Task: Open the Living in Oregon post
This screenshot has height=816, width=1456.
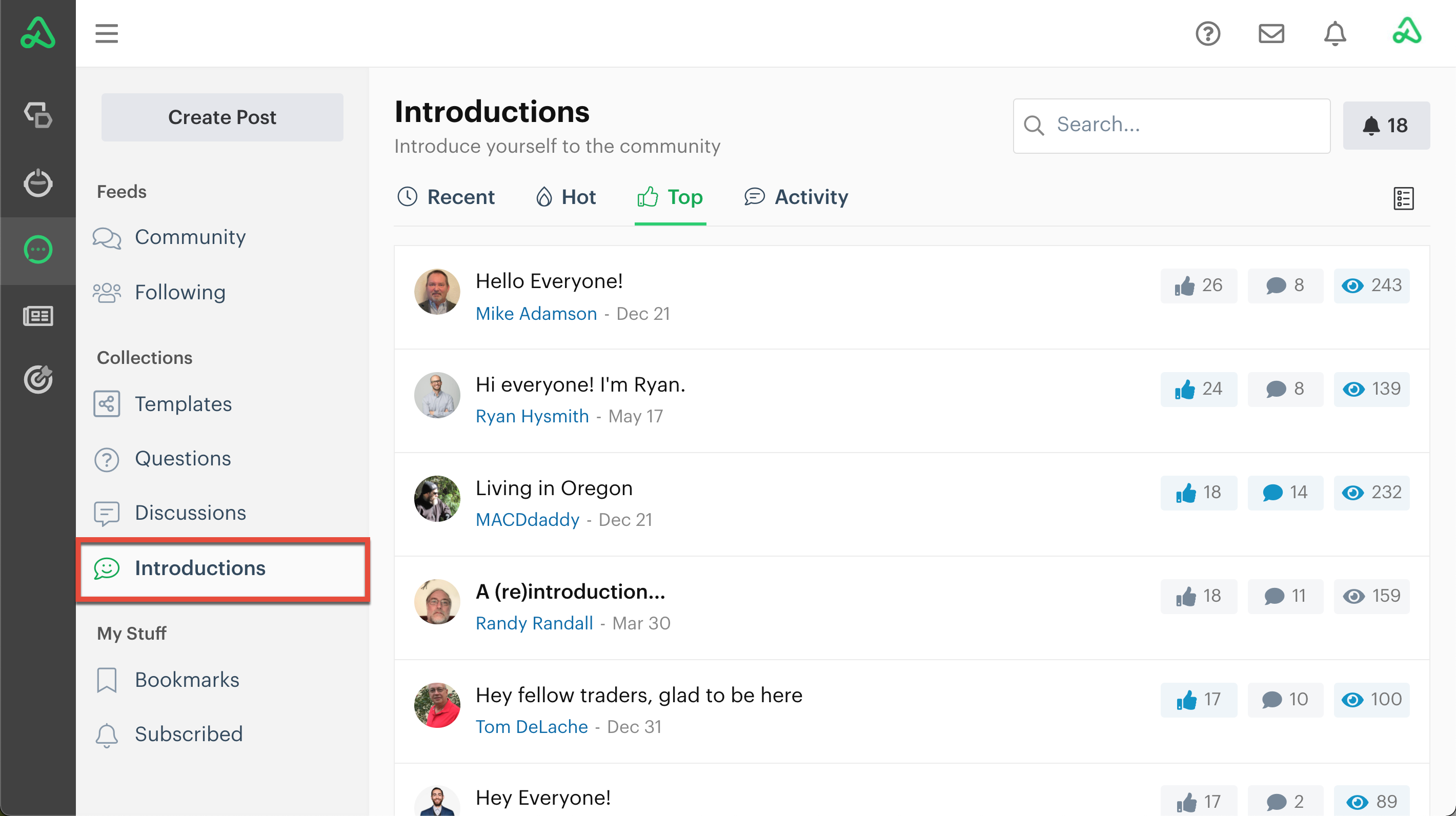Action: pos(554,488)
